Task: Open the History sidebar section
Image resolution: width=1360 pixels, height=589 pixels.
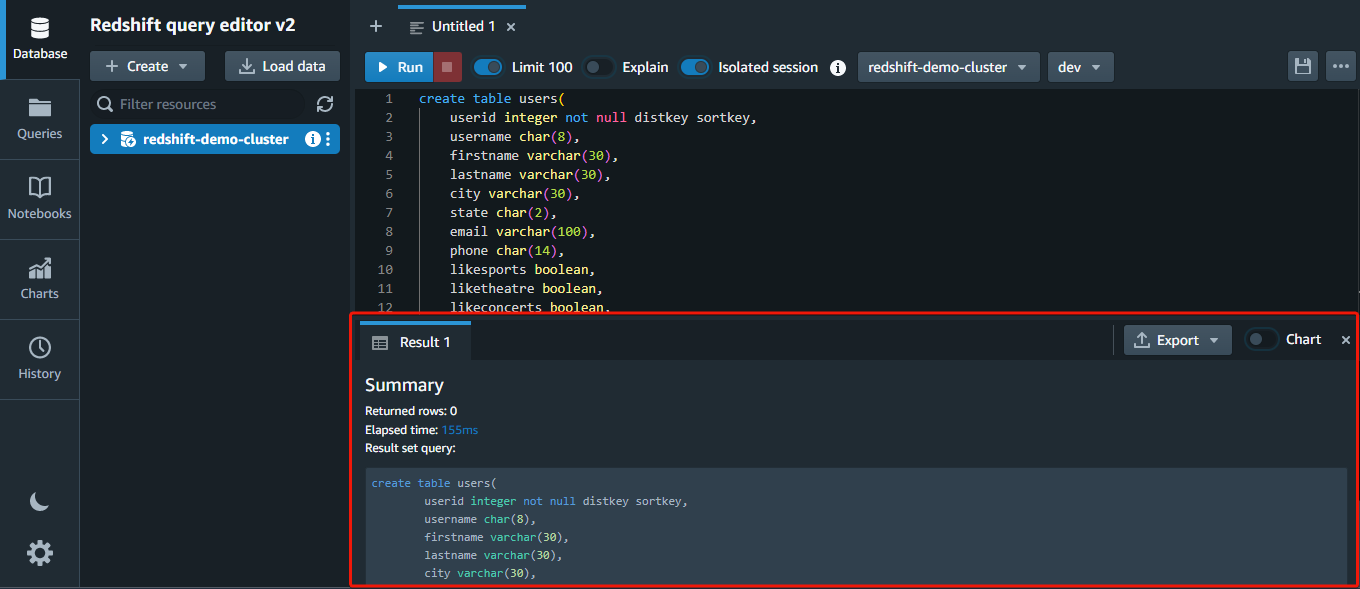Action: pos(40,359)
